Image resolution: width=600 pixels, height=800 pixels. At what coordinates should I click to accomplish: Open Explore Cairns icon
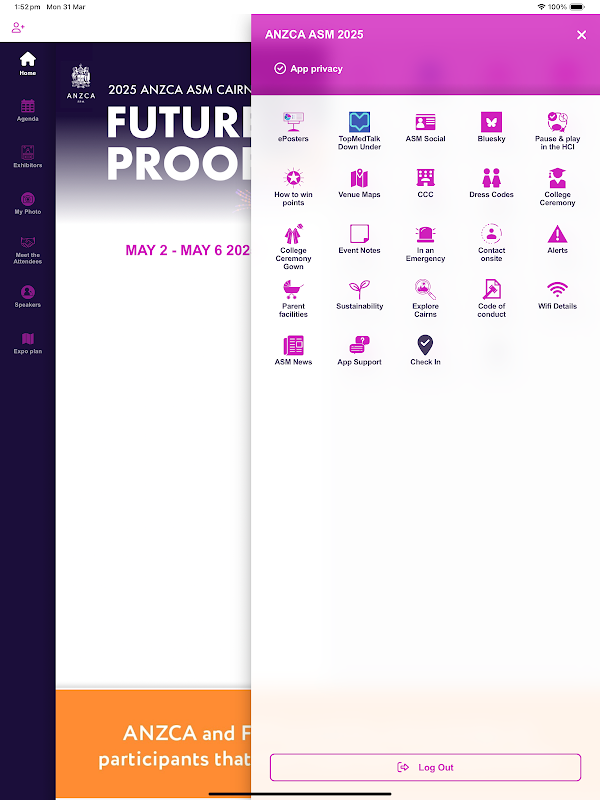click(x=425, y=289)
